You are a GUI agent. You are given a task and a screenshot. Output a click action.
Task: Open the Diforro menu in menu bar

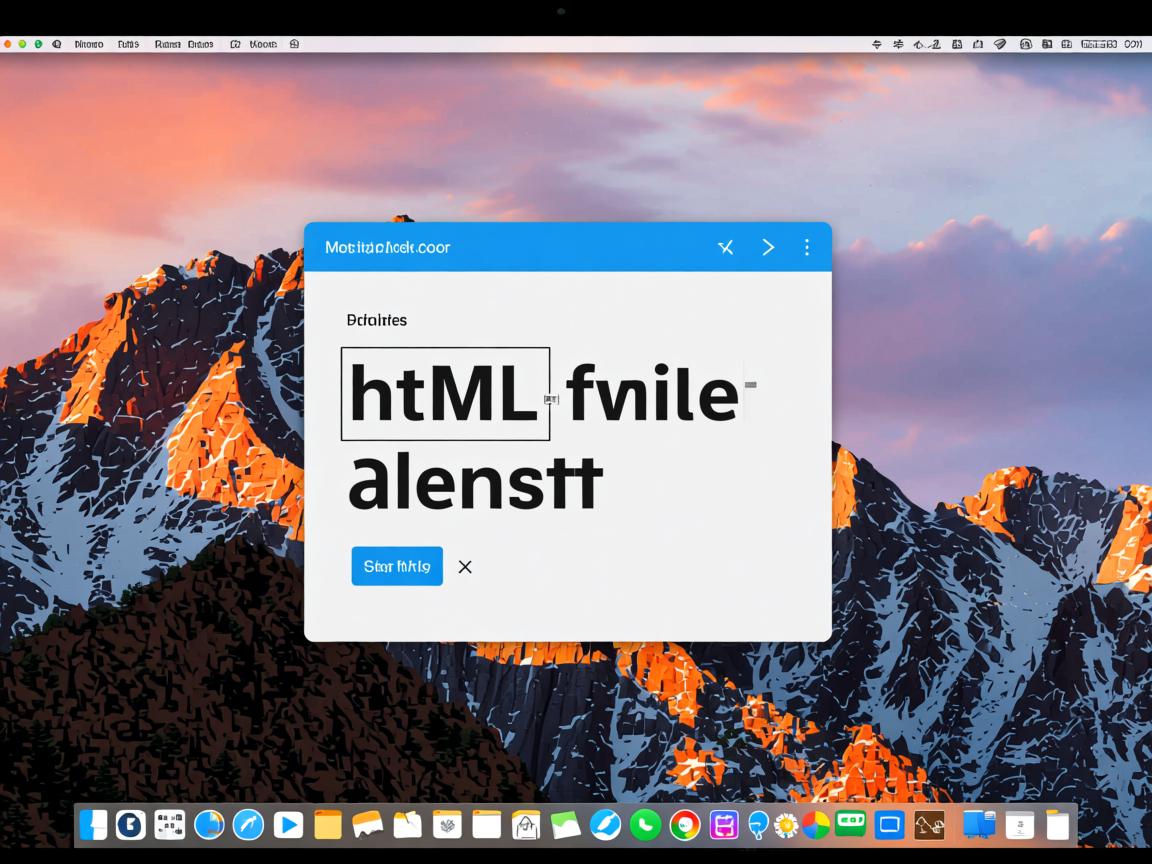[x=89, y=44]
